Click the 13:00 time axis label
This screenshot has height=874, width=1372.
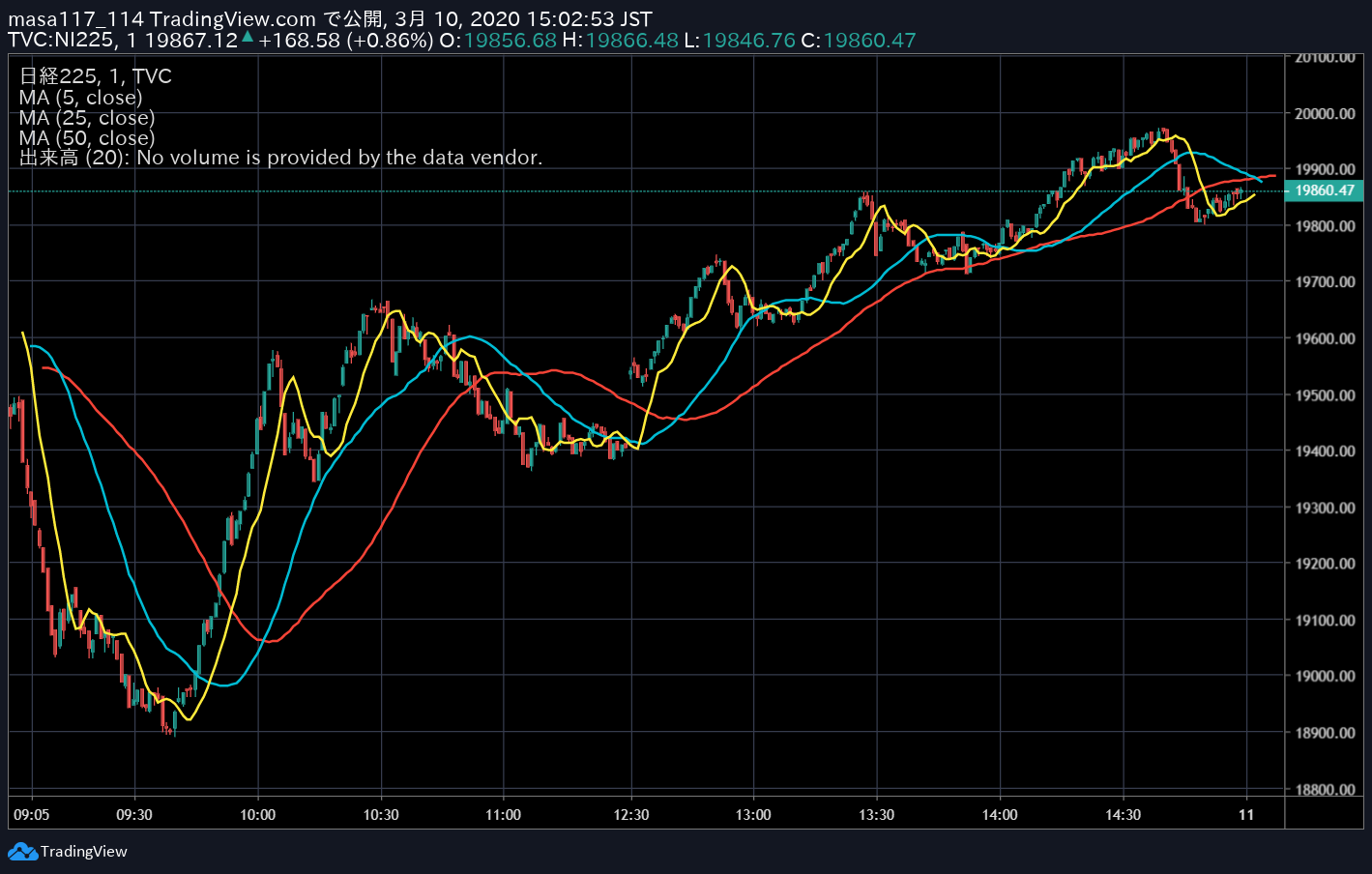(753, 815)
